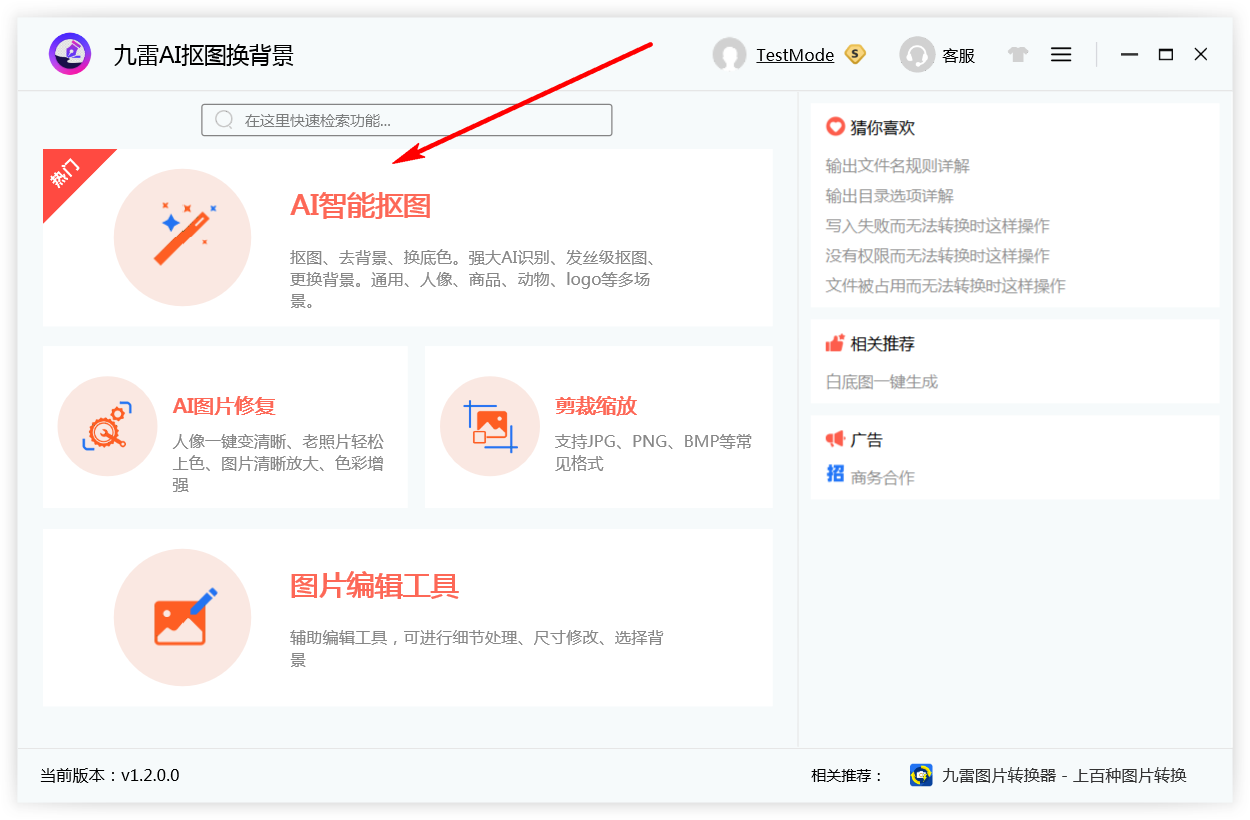This screenshot has height=820, width=1250.
Task: Open the skin theme shirt icon
Action: click(x=1018, y=54)
